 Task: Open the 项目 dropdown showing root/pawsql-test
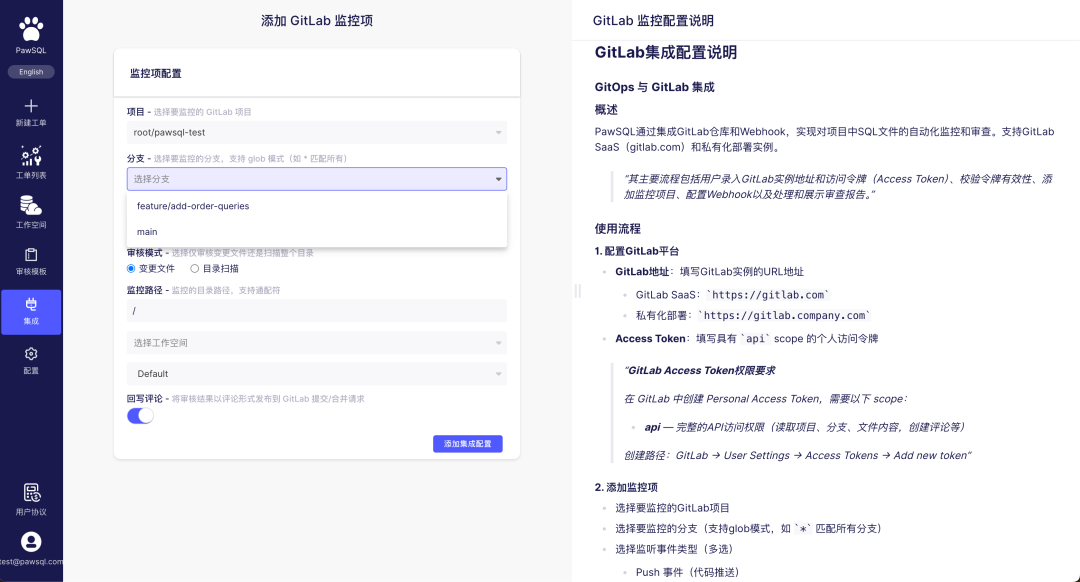click(317, 132)
